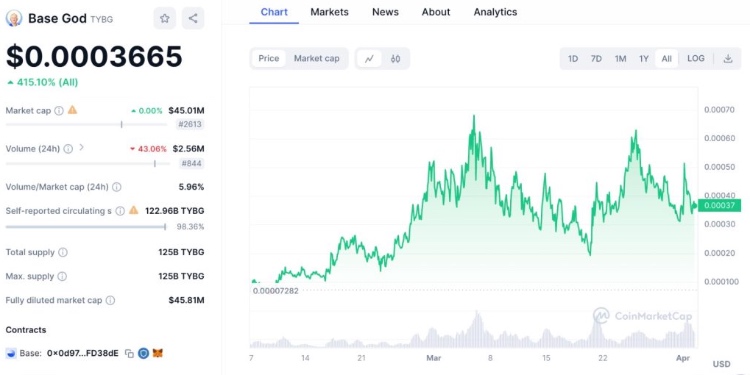
Task: Select the 1Y time range button
Action: click(x=644, y=59)
